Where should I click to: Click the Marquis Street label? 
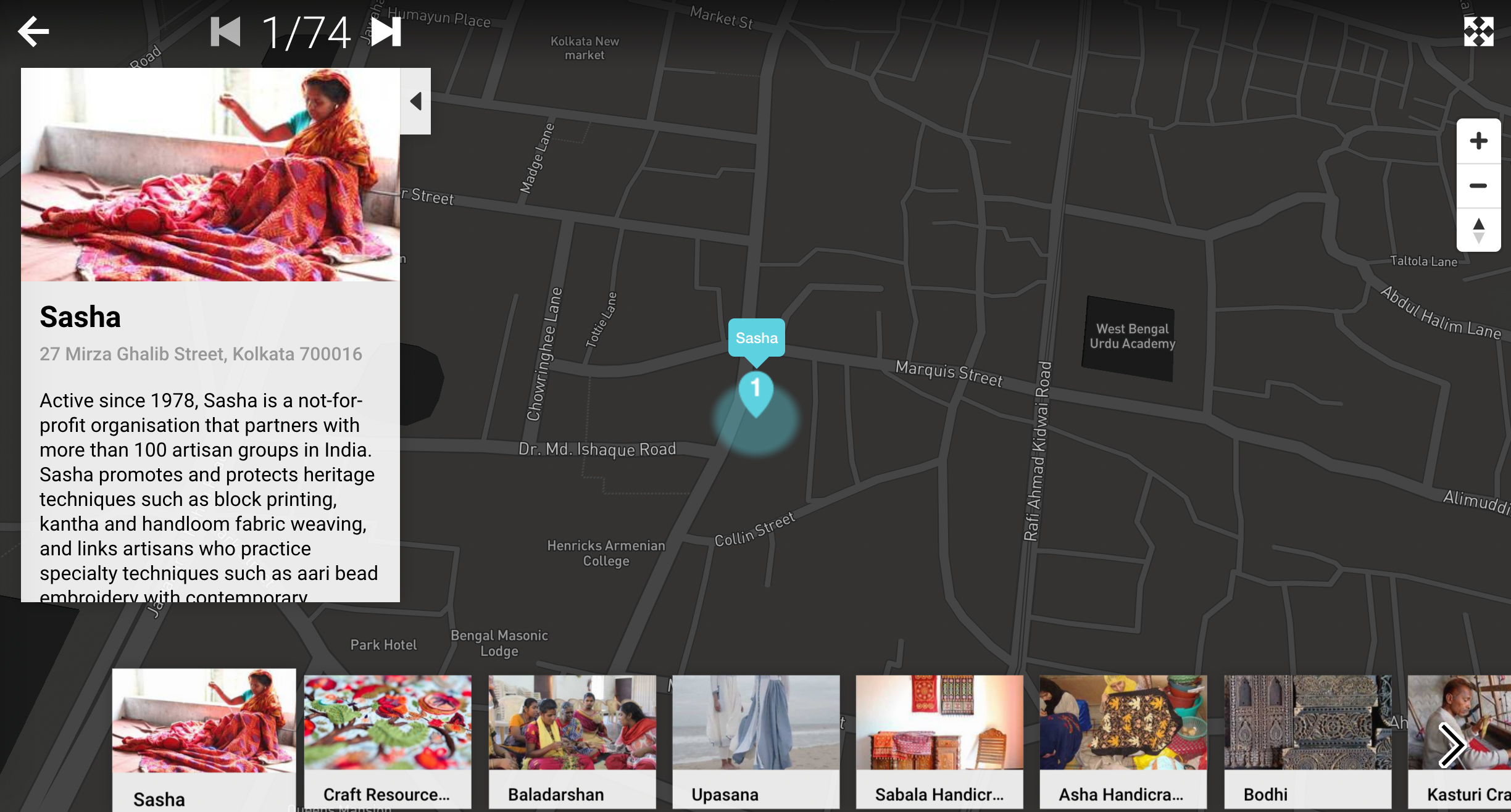coord(949,374)
